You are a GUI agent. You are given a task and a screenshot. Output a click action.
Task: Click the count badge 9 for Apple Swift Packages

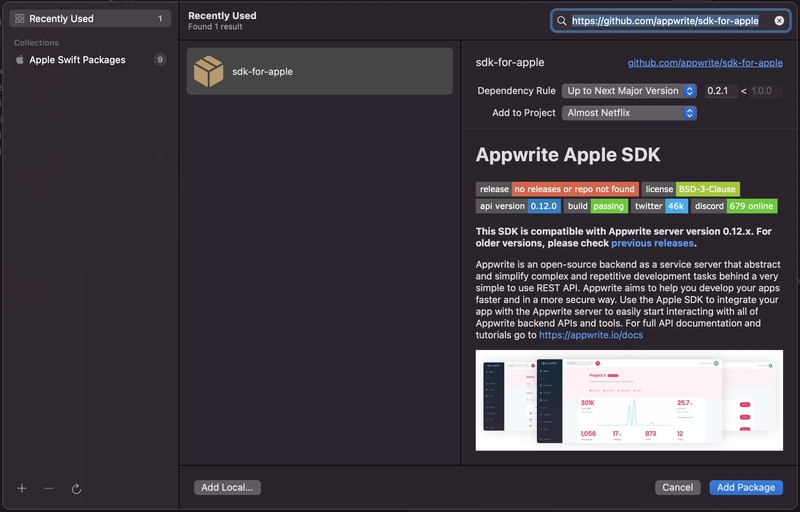(160, 60)
